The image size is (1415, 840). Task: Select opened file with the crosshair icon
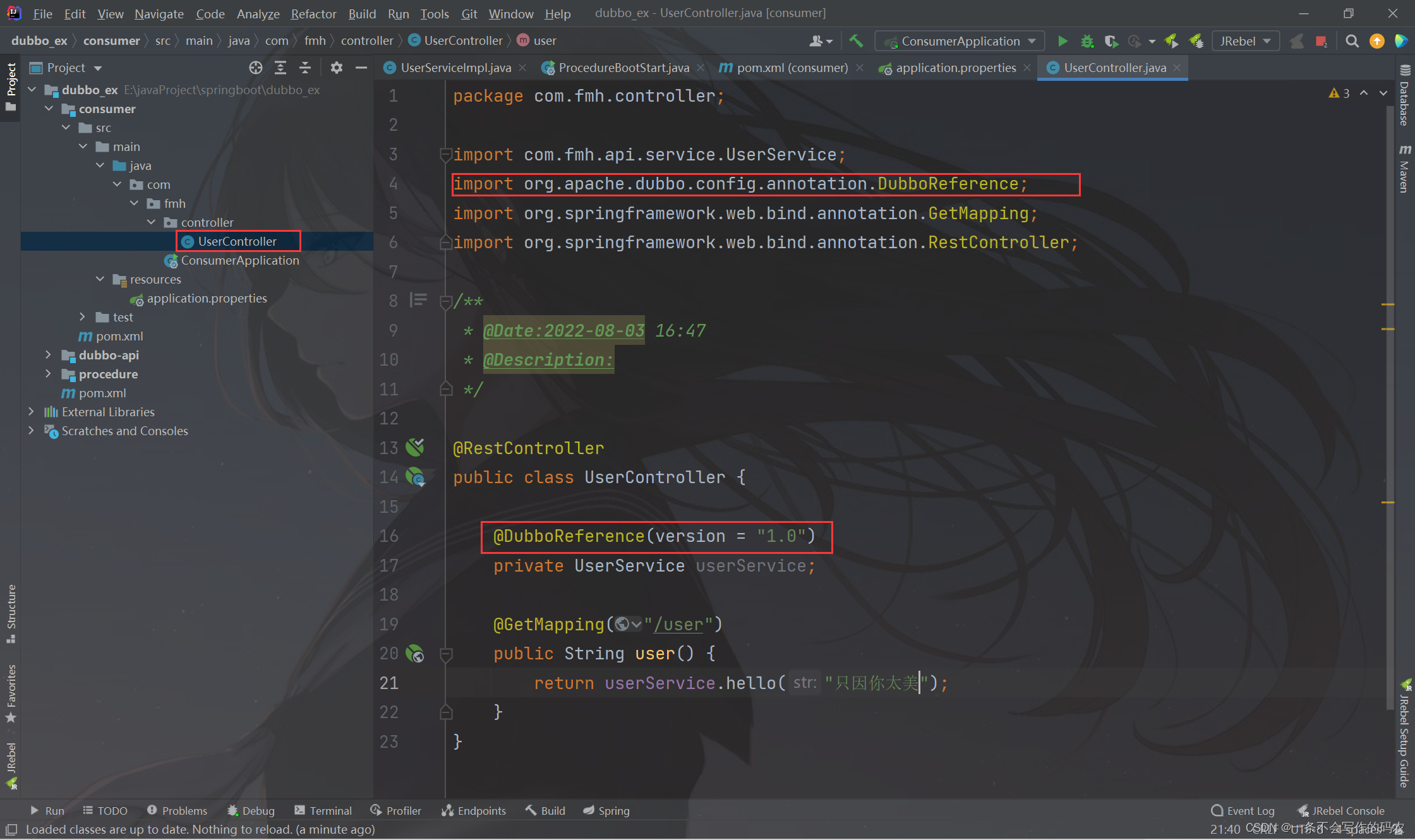(x=255, y=68)
